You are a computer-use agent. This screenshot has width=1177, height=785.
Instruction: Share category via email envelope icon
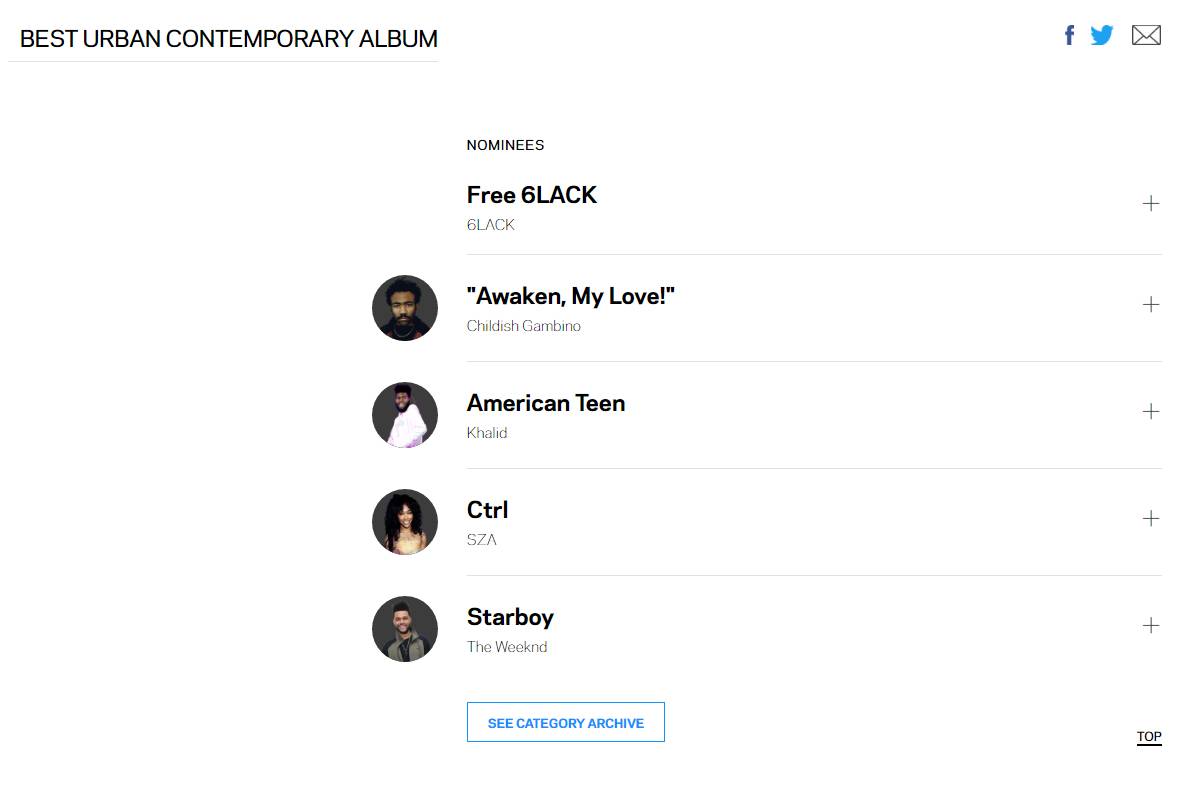[1146, 36]
